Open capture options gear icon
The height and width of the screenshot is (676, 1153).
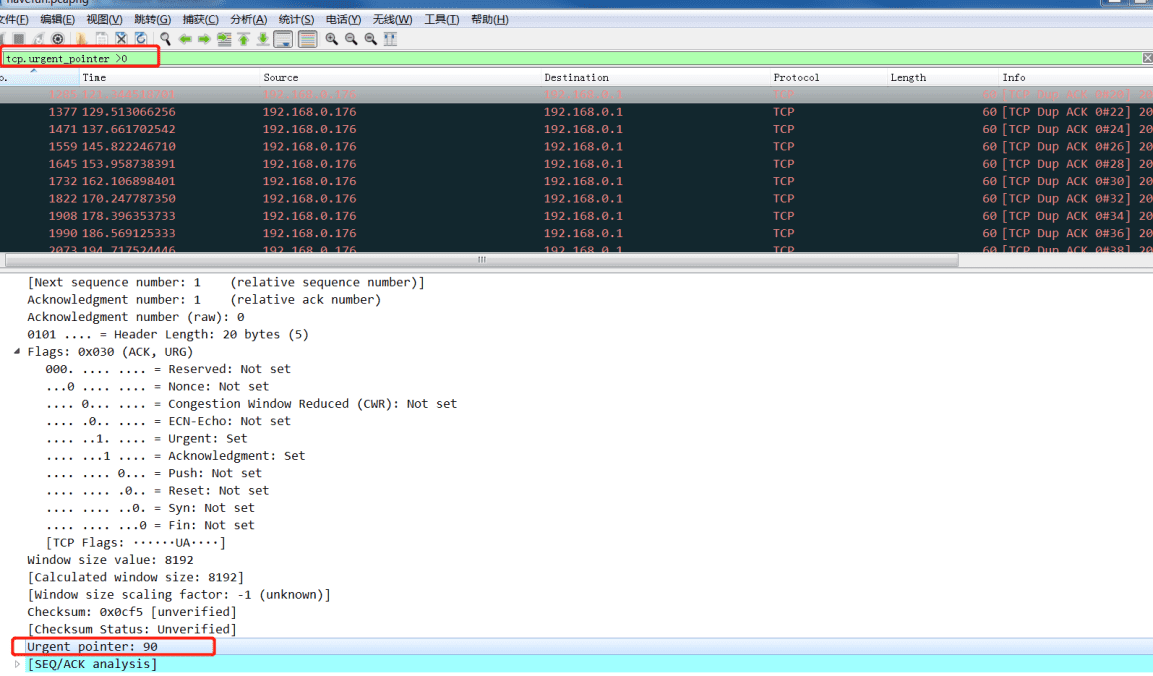[x=58, y=39]
